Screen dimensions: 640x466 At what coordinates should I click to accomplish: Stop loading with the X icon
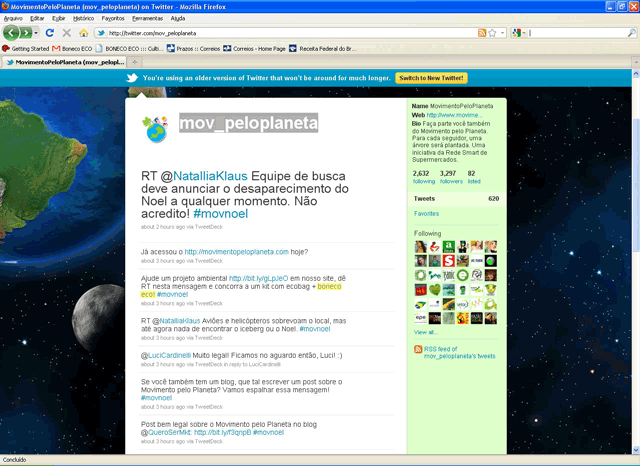point(67,33)
